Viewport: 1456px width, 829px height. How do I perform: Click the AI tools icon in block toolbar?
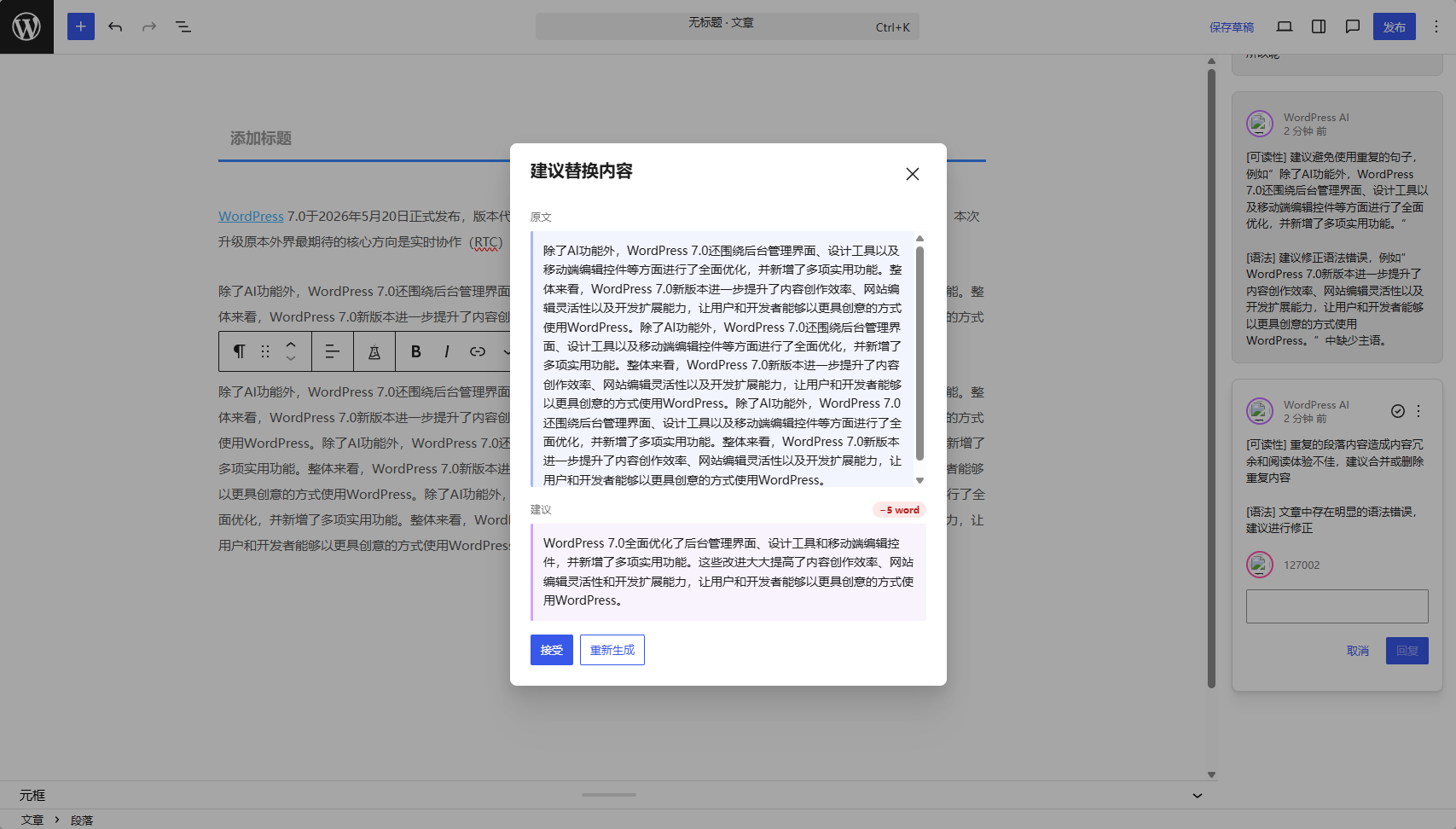tap(374, 351)
